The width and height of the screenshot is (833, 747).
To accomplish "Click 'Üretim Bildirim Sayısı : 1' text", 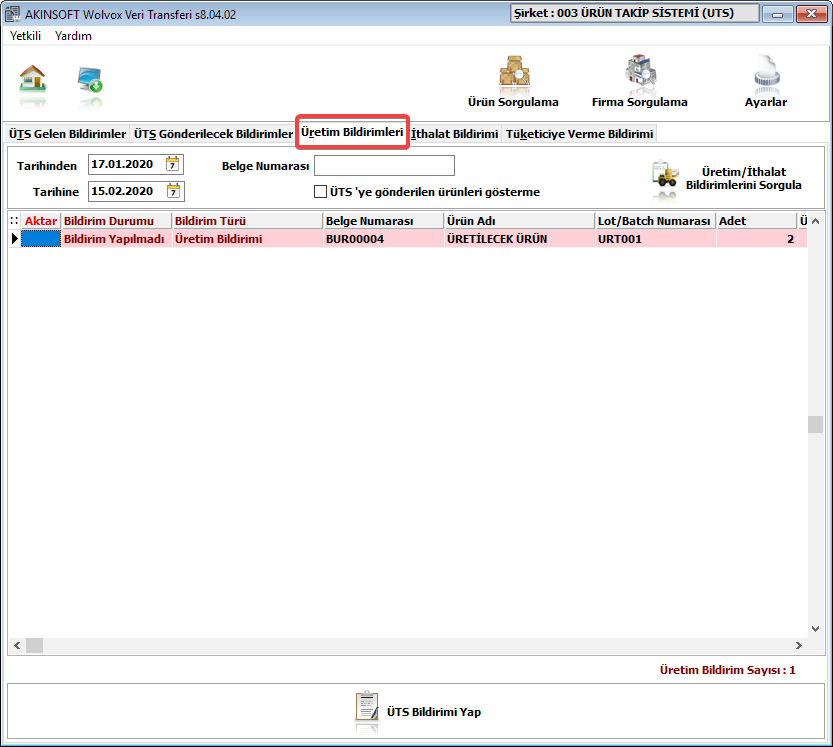I will (727, 670).
